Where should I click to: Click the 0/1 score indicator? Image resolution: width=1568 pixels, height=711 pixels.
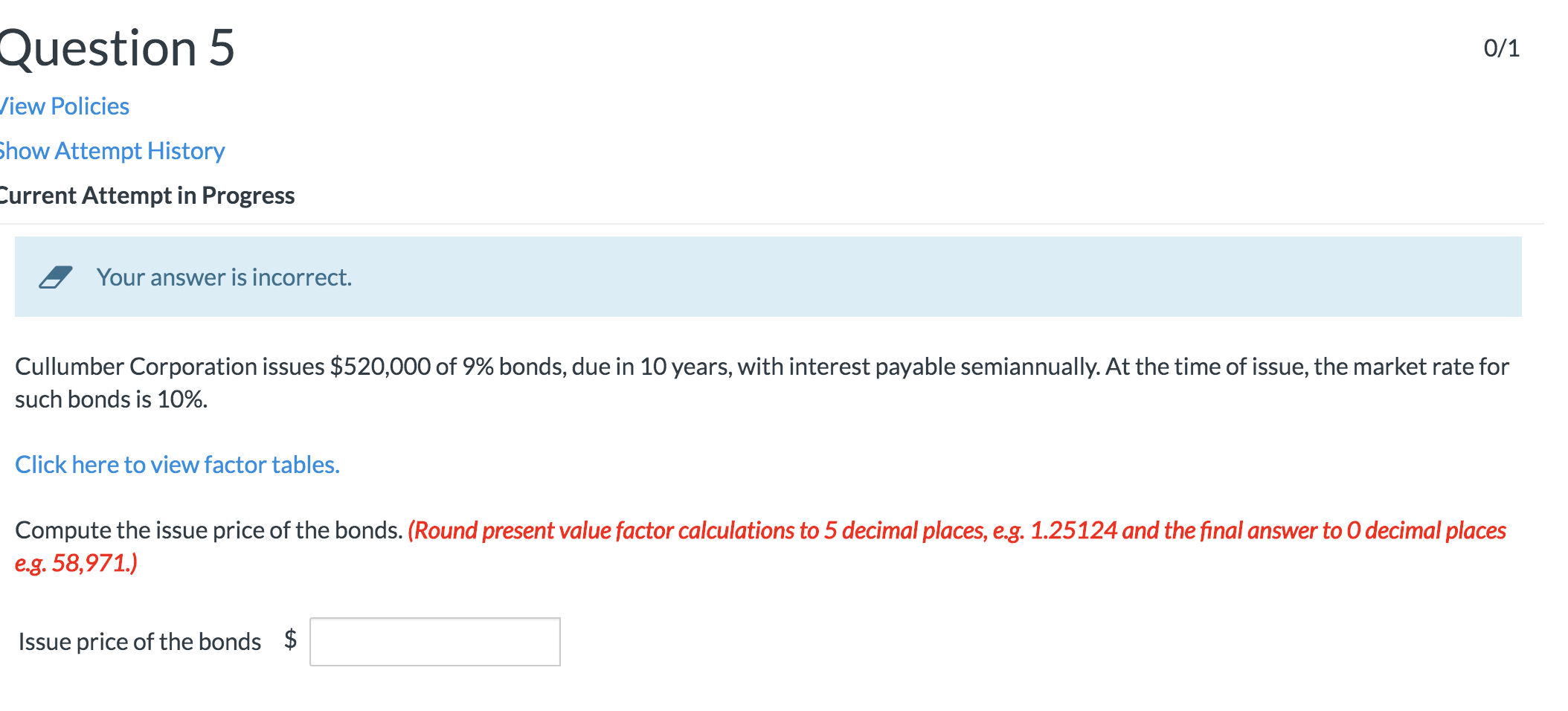click(x=1501, y=48)
